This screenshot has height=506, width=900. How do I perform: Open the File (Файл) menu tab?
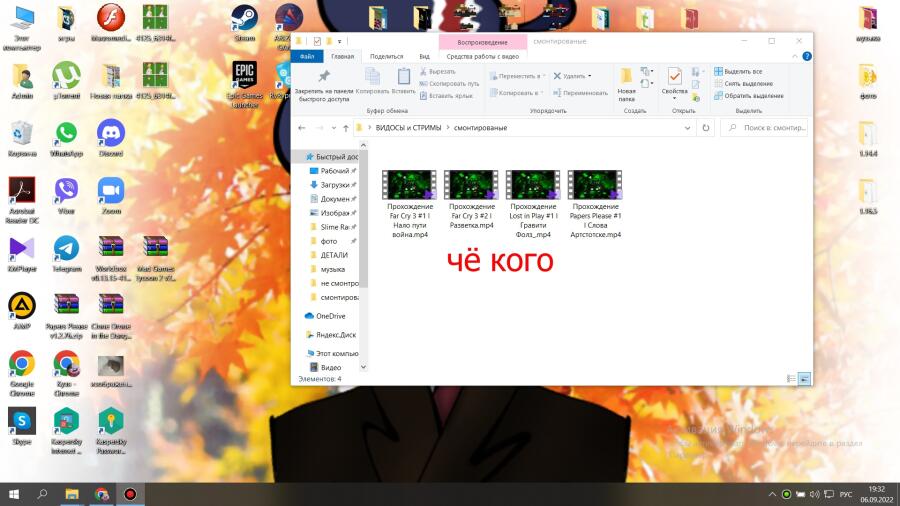point(307,56)
